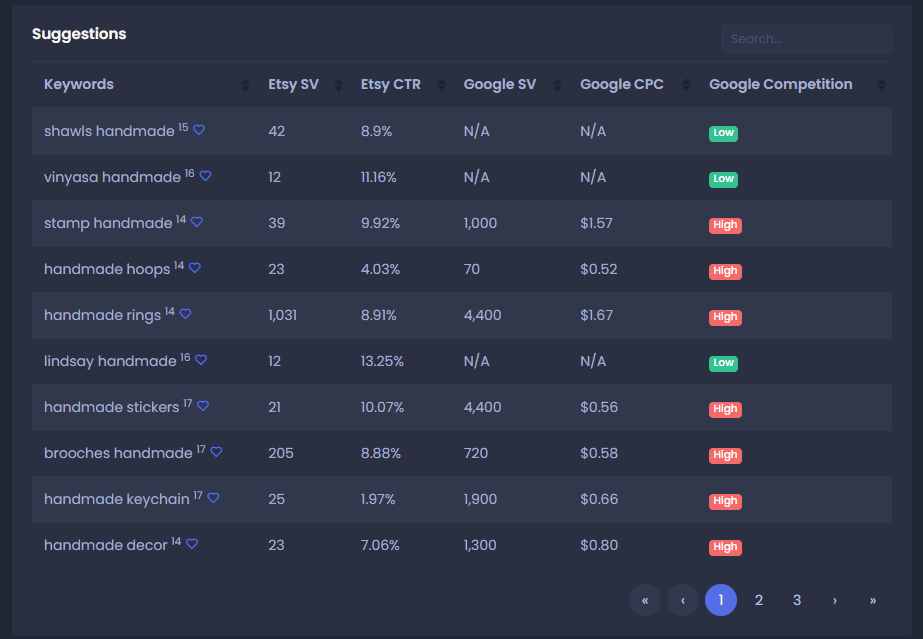
Task: Select the 'vinyasa handmade' keyword text
Action: pyautogui.click(x=112, y=177)
